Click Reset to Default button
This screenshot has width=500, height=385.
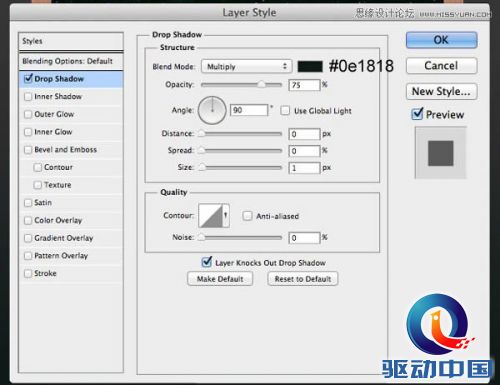(x=303, y=279)
